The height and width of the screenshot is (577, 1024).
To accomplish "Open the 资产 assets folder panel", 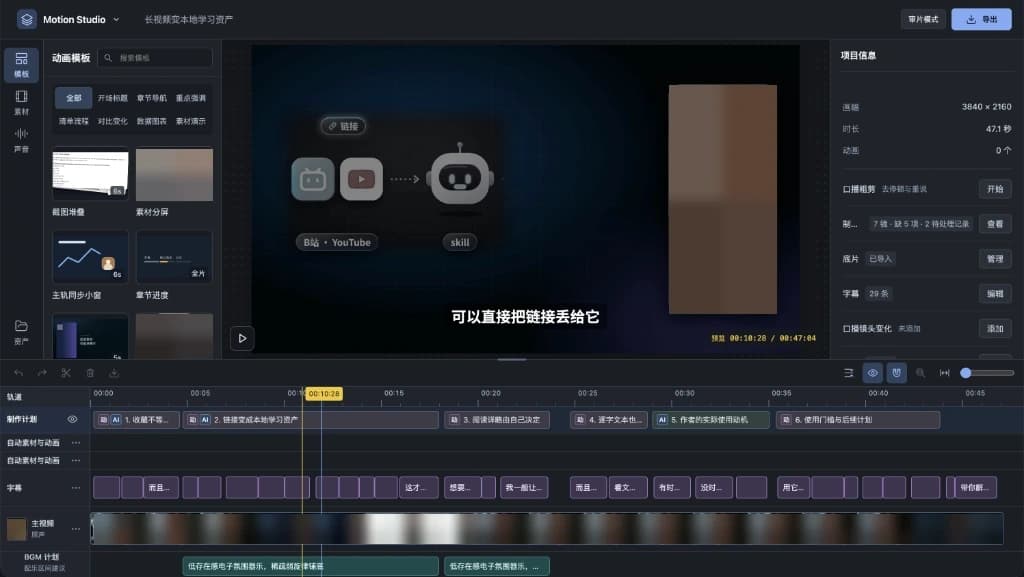I will pos(21,332).
